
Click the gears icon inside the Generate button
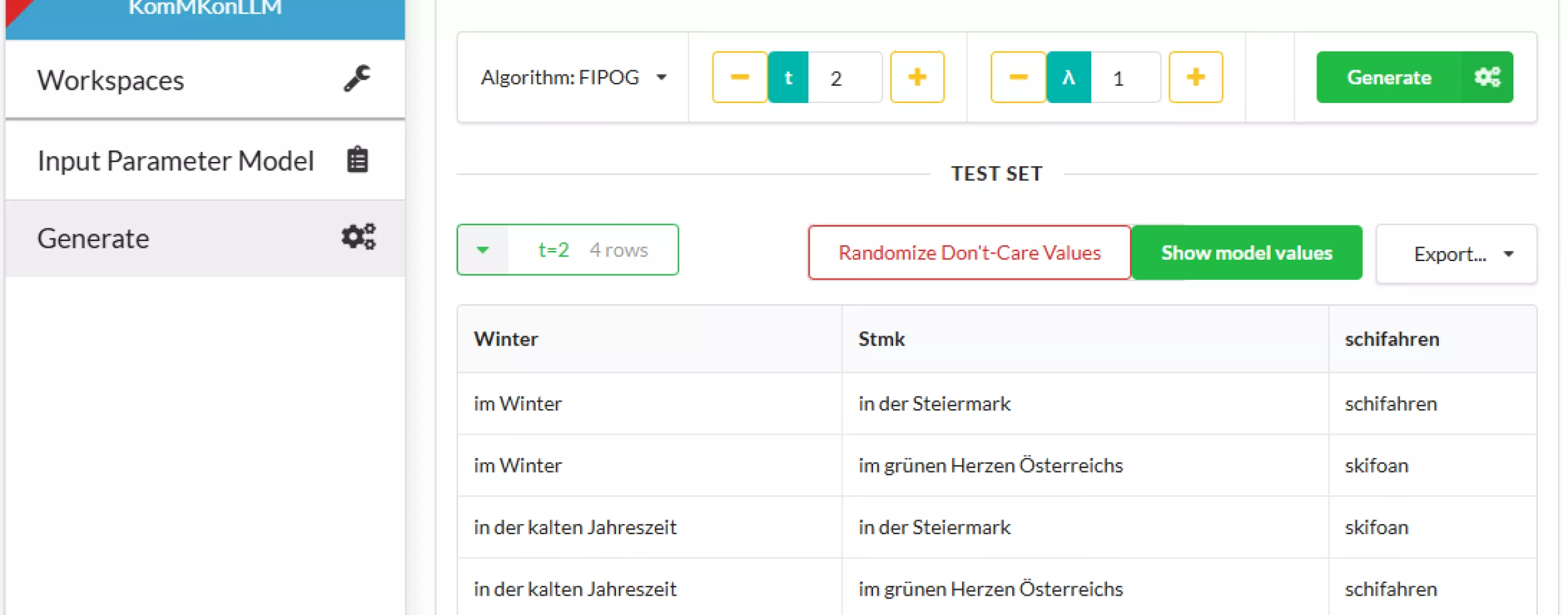click(x=1487, y=77)
